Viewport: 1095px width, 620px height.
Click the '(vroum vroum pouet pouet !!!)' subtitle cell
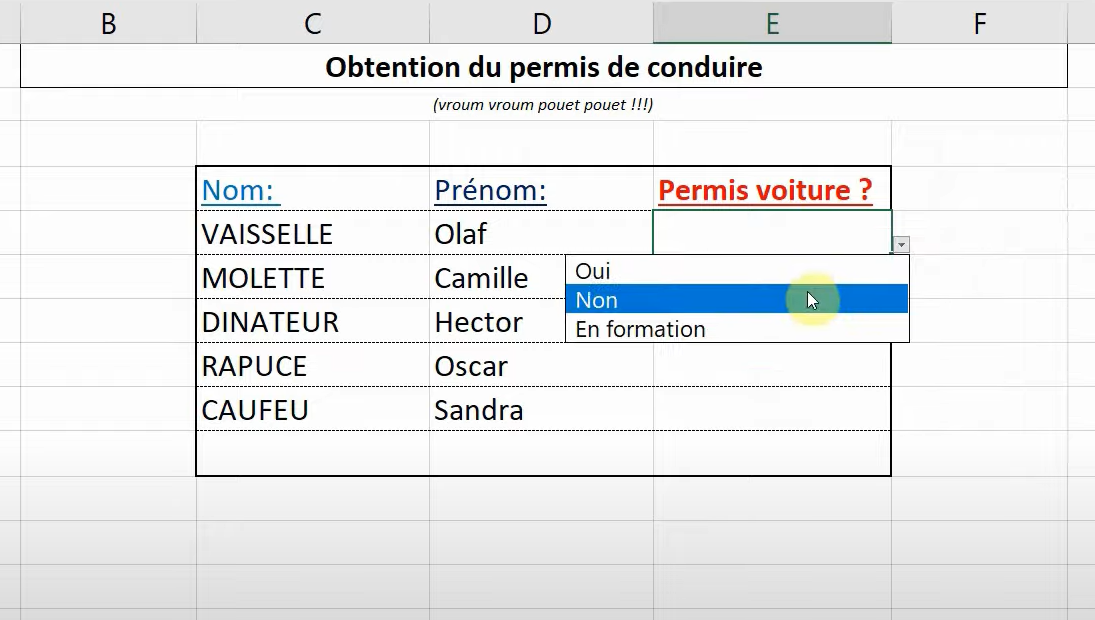tap(543, 104)
